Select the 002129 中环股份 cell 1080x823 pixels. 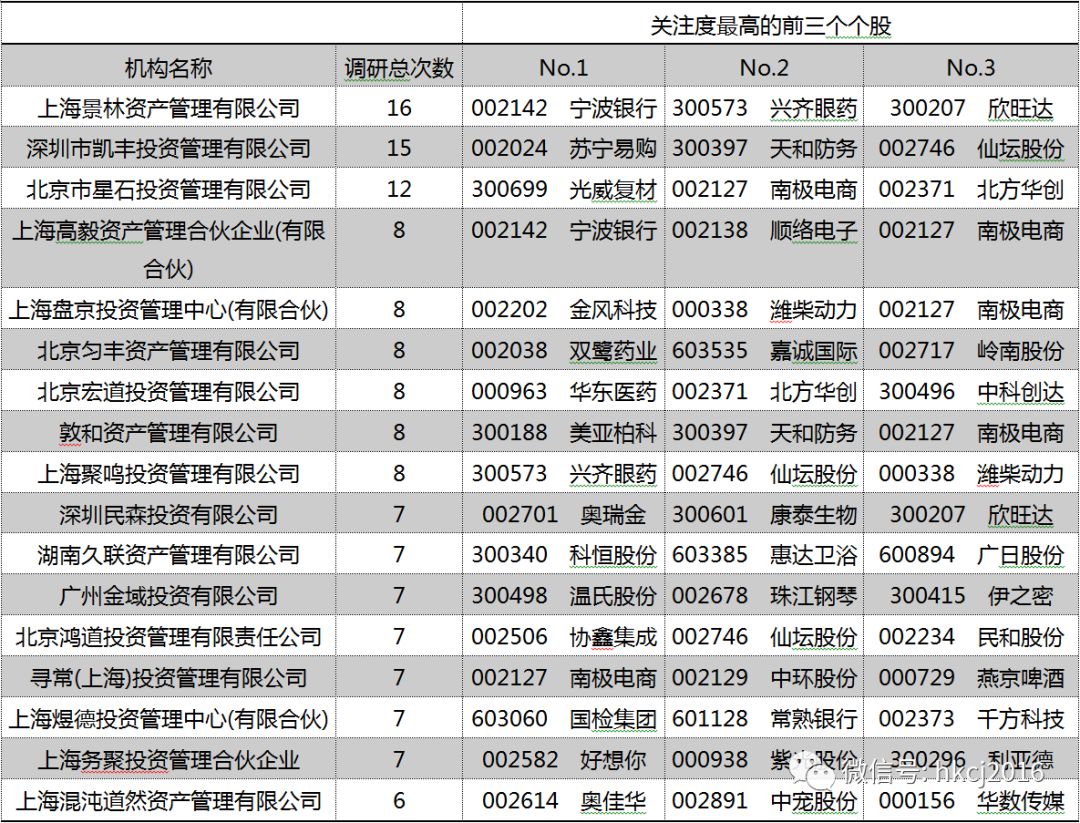tap(764, 677)
